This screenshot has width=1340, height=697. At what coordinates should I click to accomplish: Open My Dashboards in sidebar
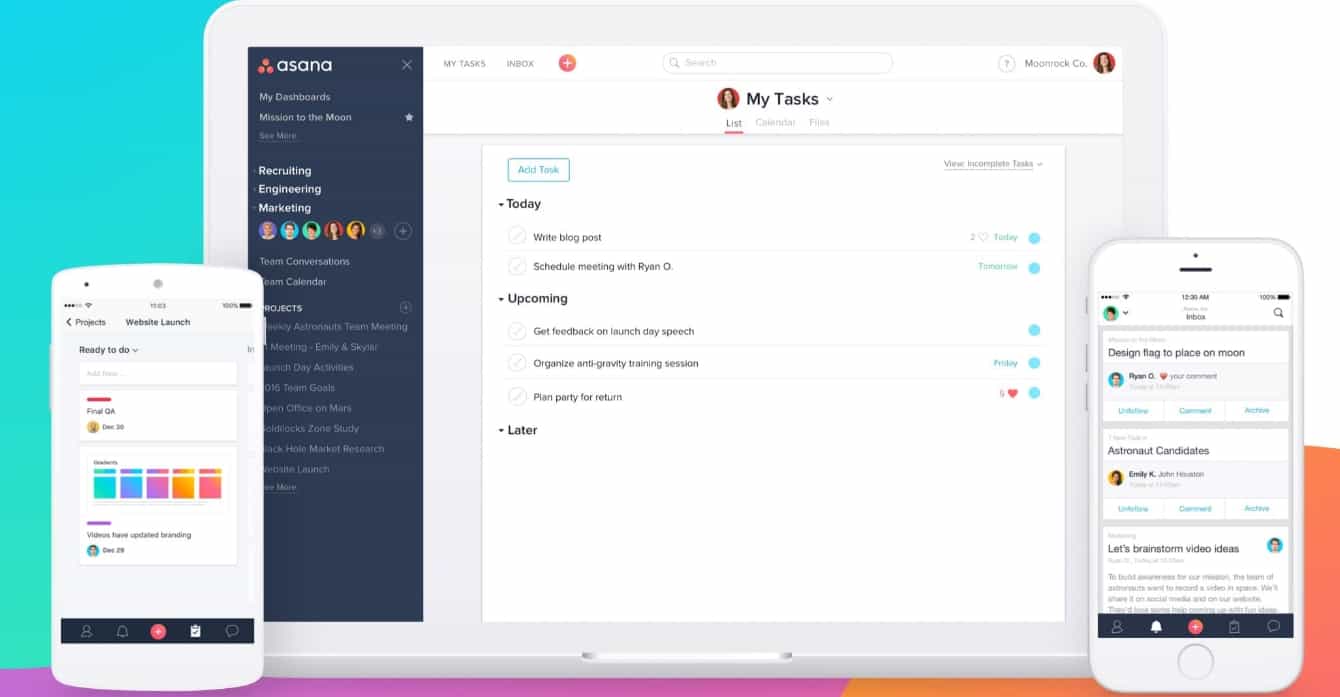click(x=294, y=97)
